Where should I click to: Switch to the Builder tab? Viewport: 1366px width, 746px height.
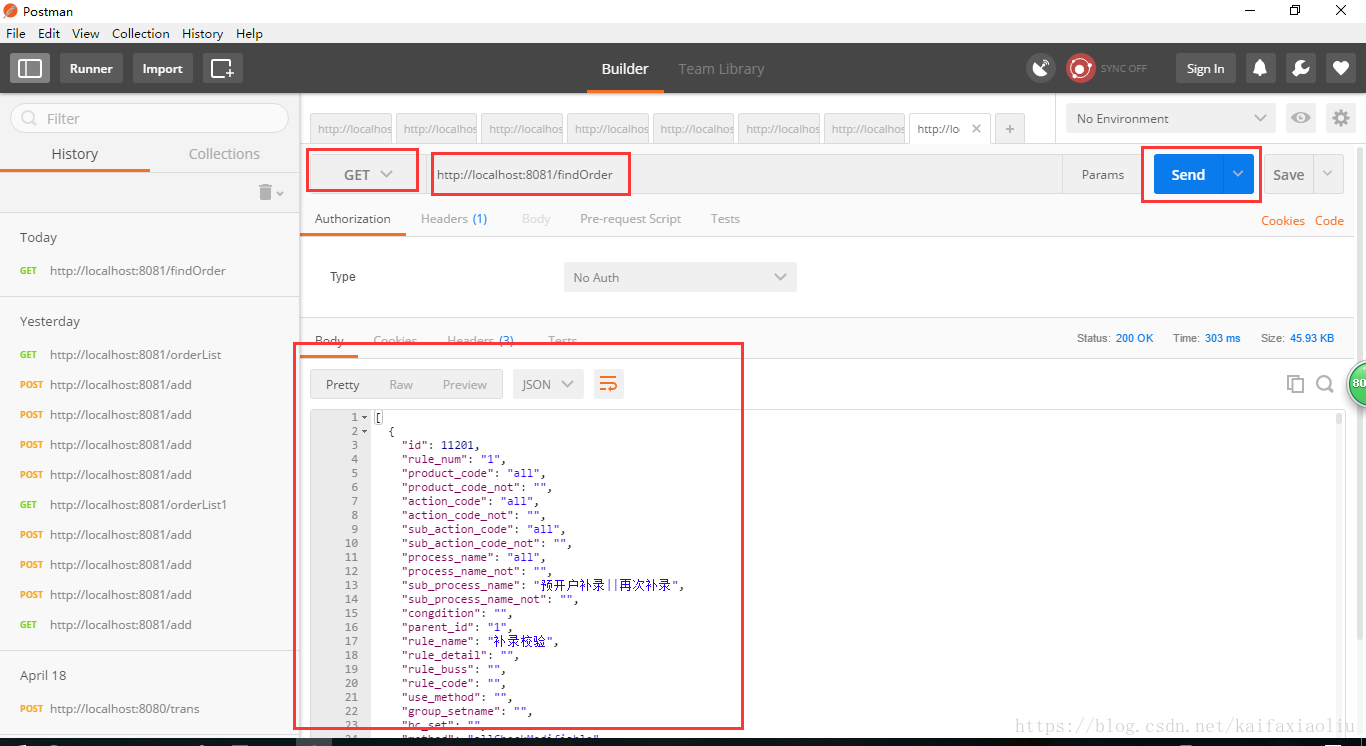pyautogui.click(x=625, y=69)
